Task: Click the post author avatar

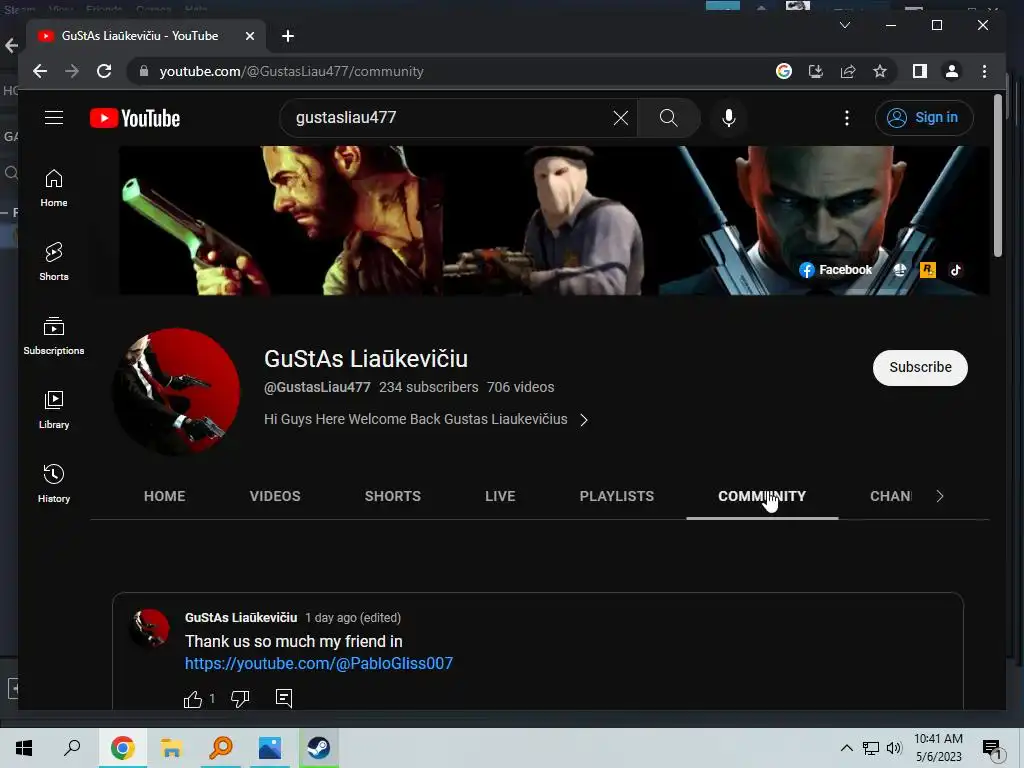Action: tap(150, 628)
